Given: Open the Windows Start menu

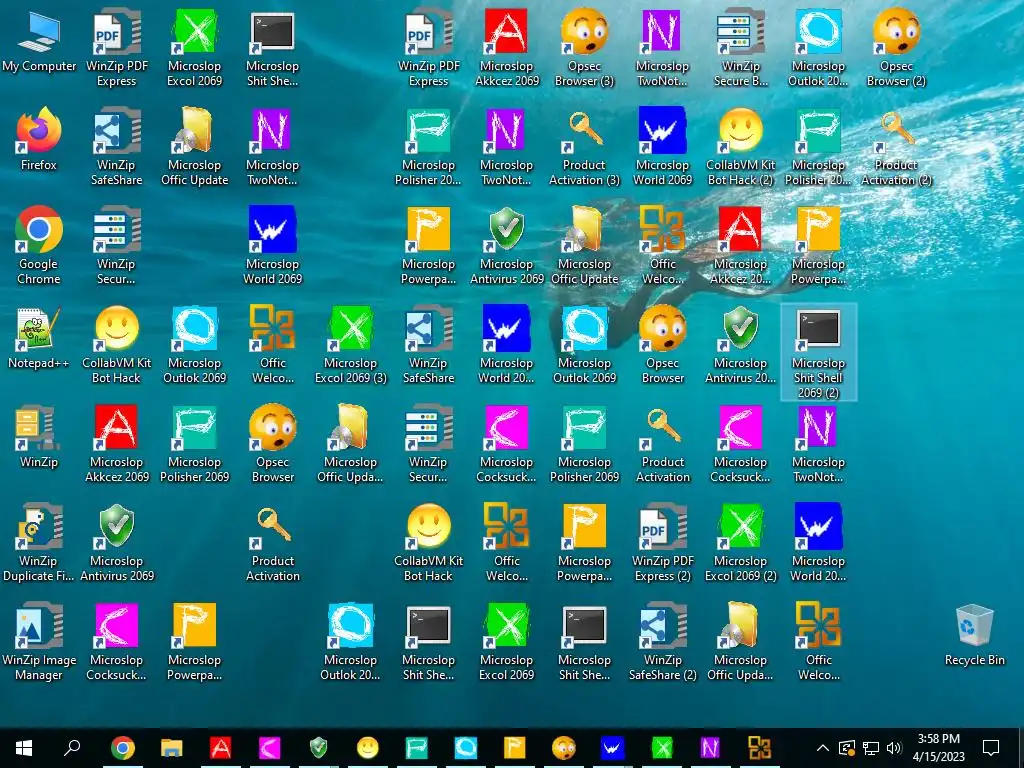Looking at the screenshot, I should 24,748.
